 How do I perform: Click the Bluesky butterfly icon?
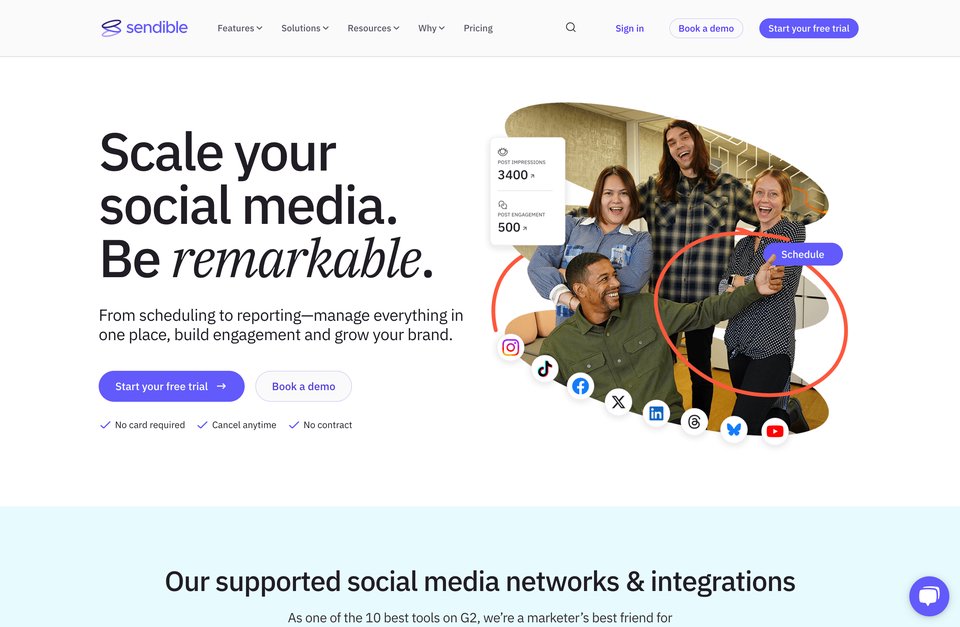point(733,429)
